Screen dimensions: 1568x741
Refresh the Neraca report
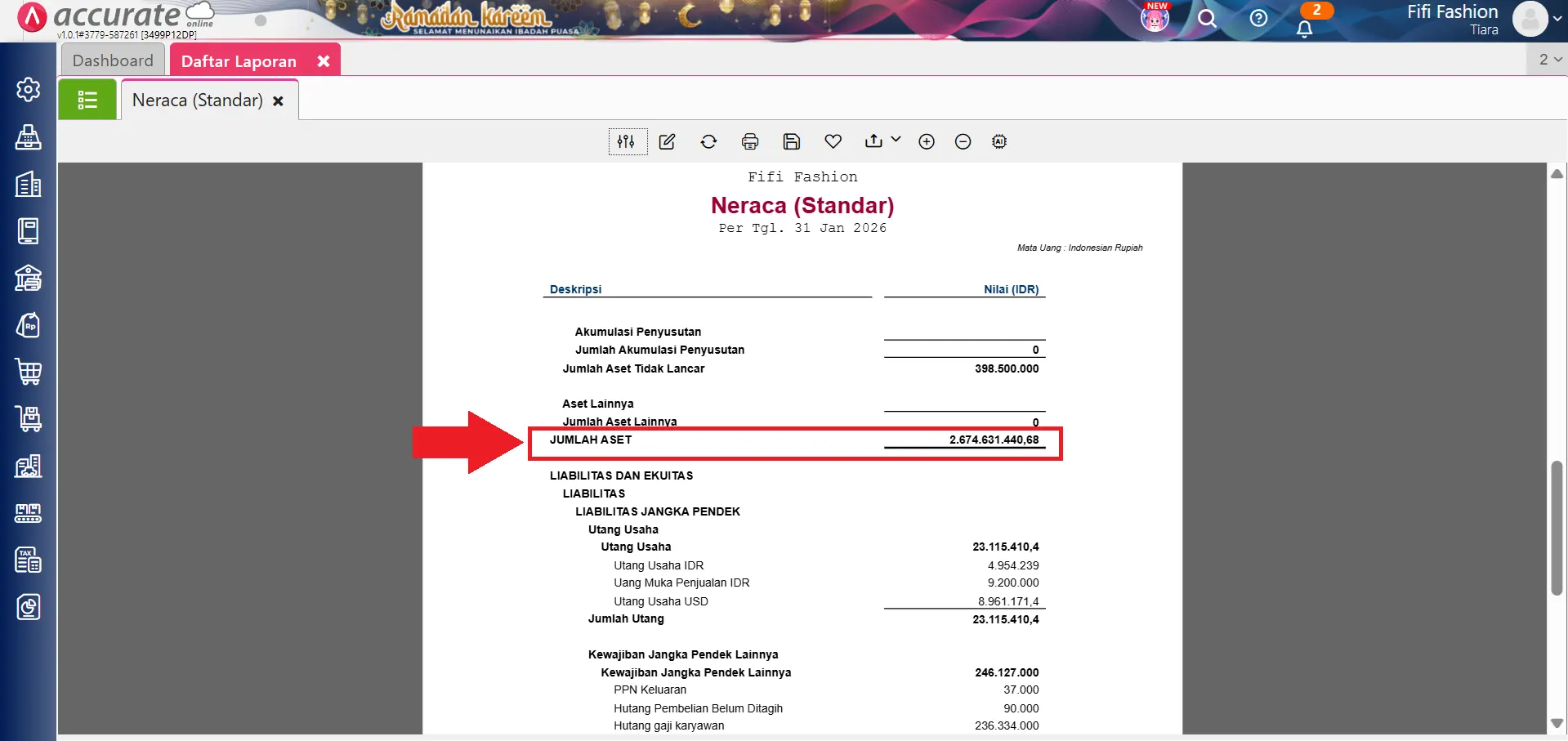click(x=708, y=141)
